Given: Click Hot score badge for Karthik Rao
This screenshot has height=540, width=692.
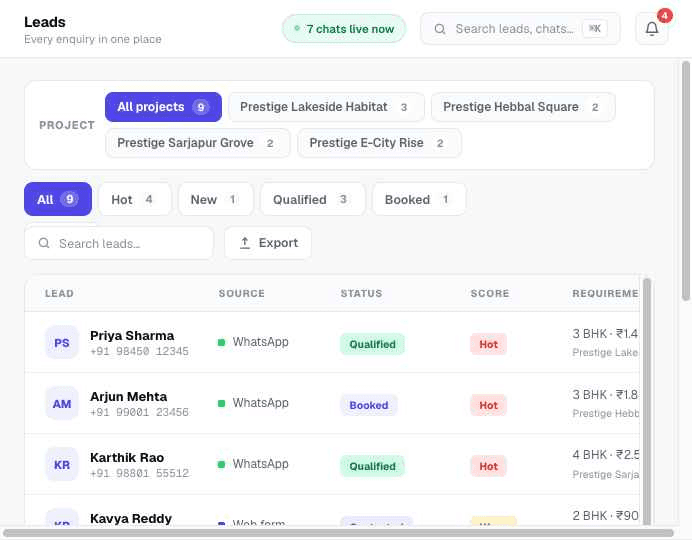Looking at the screenshot, I should [x=488, y=466].
